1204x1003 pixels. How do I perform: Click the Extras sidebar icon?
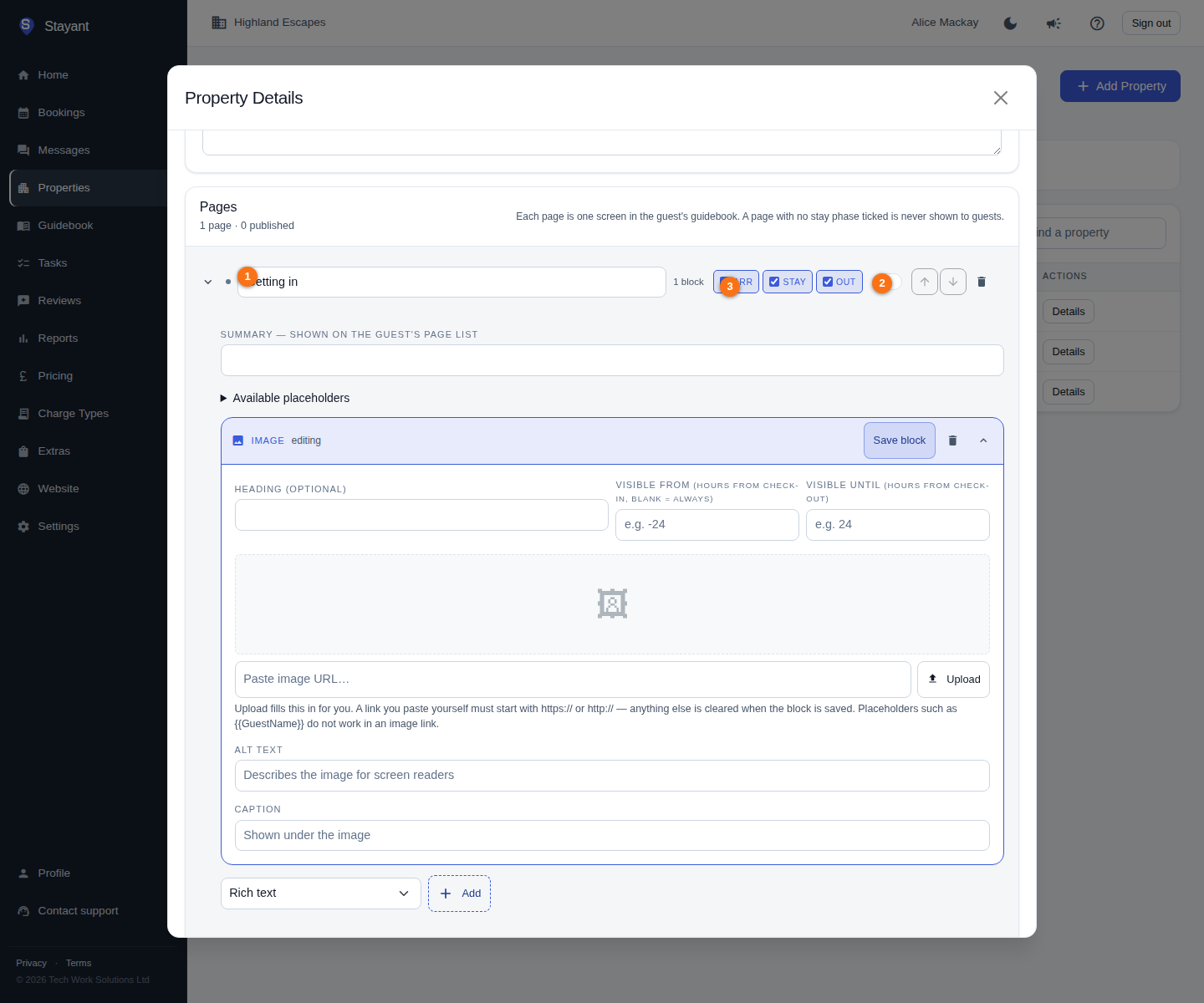point(23,451)
